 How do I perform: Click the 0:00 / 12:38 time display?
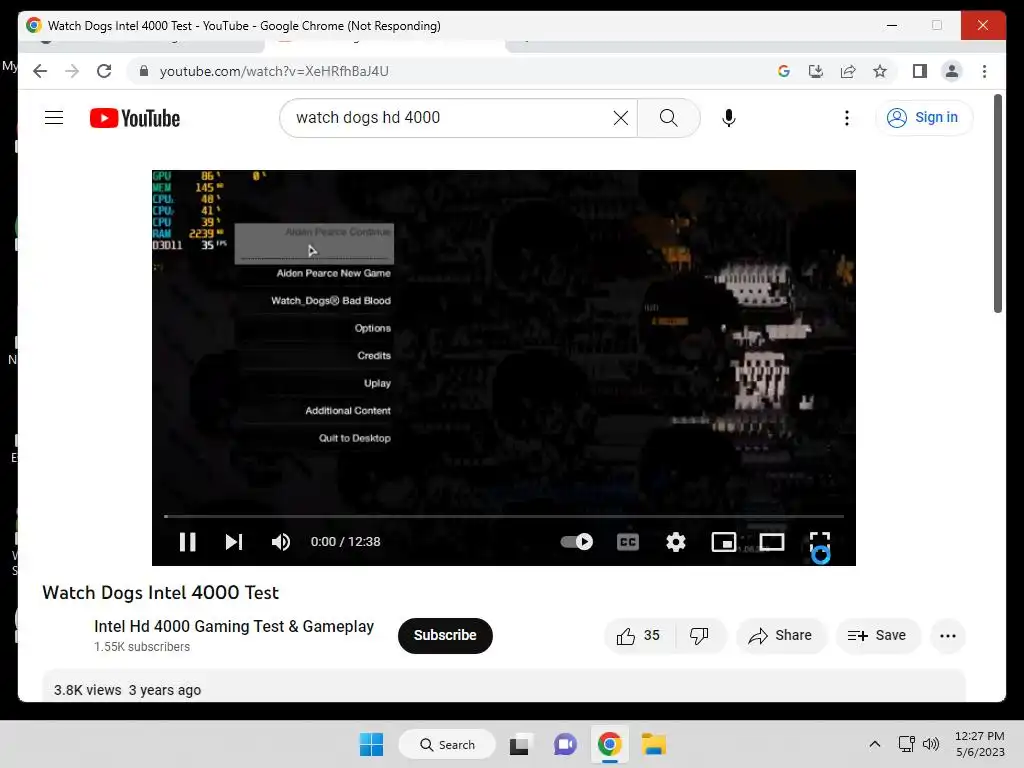(x=345, y=542)
